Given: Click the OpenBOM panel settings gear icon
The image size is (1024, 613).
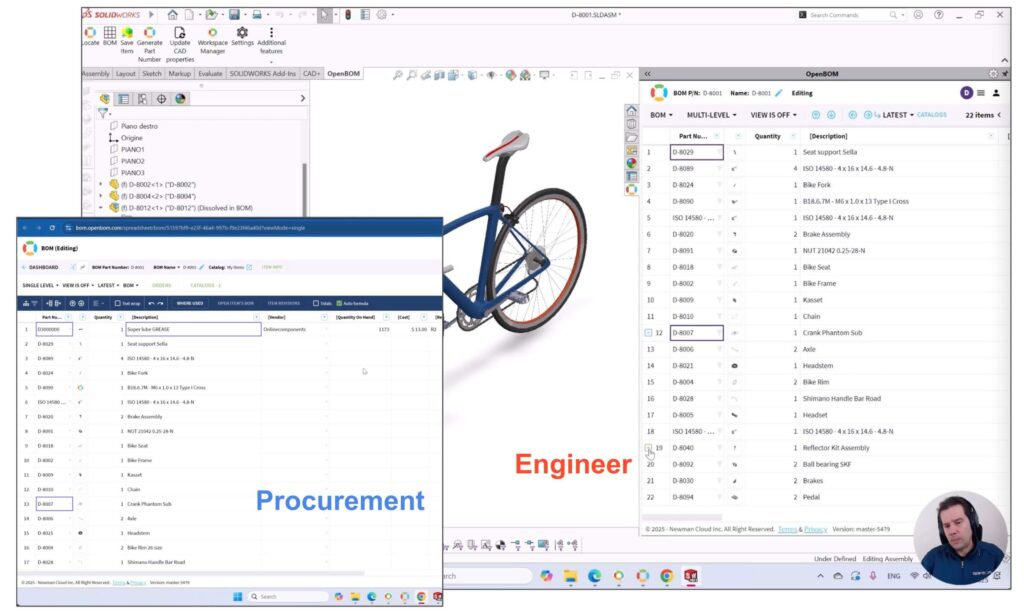Looking at the screenshot, I should coord(993,74).
